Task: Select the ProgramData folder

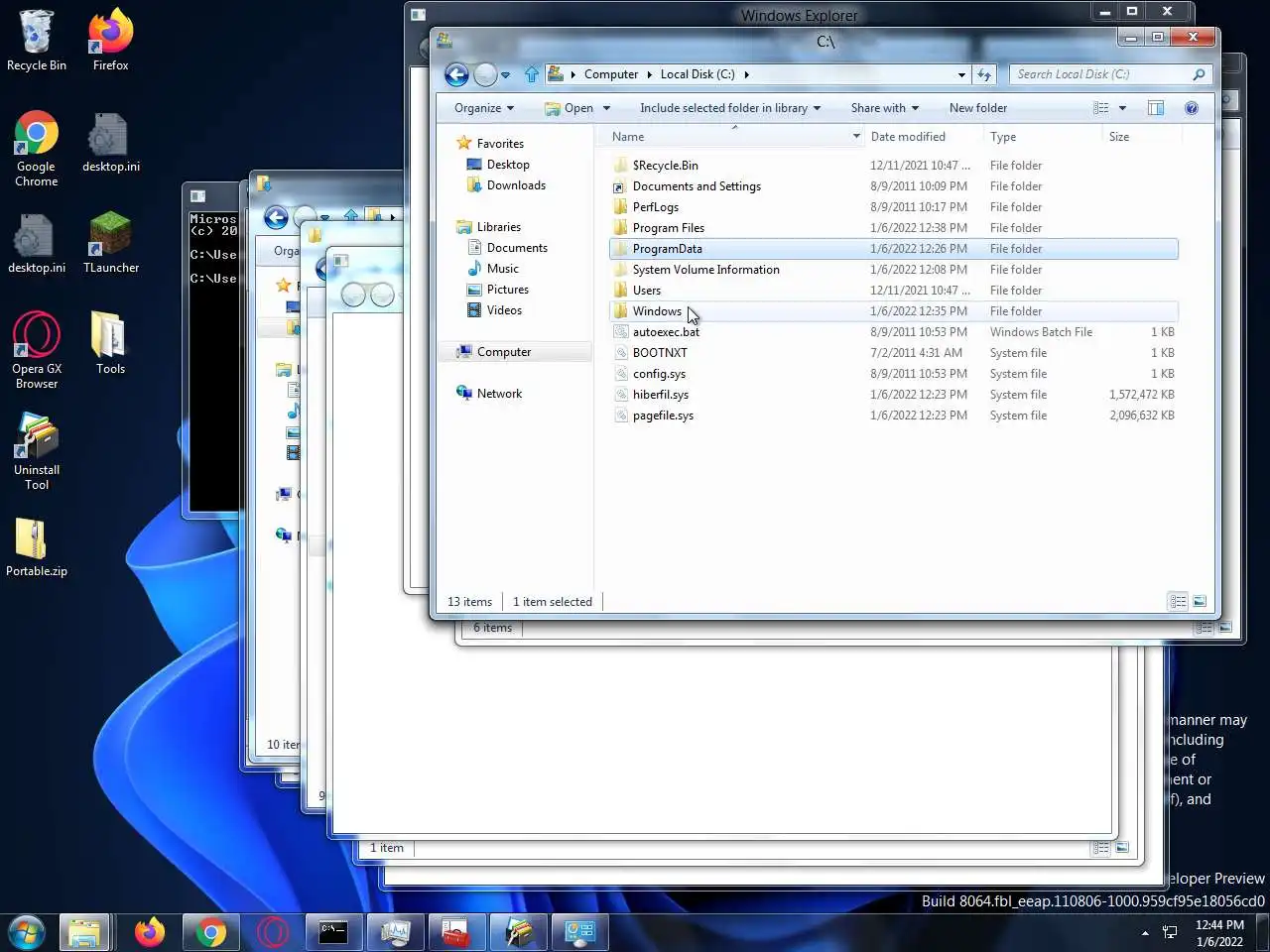Action: [x=893, y=249]
